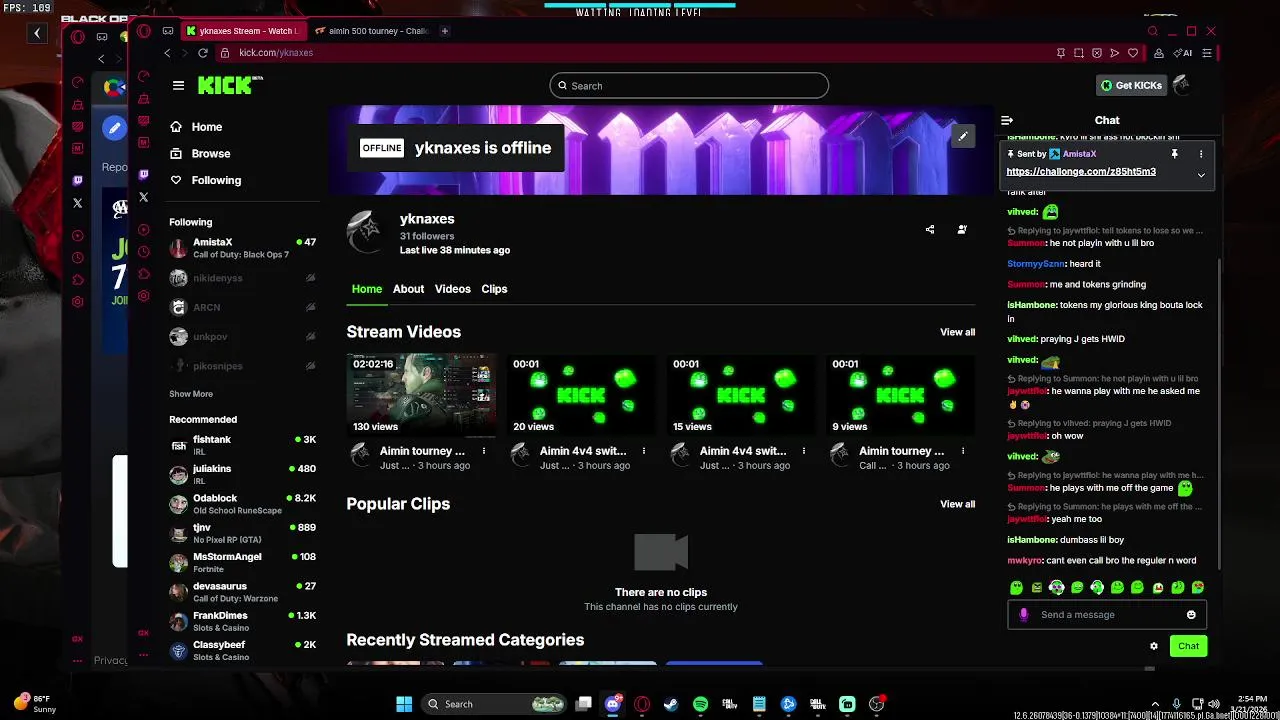Open Twitch from Opera sidebar
Viewport: 1280px width, 720px height.
[144, 174]
